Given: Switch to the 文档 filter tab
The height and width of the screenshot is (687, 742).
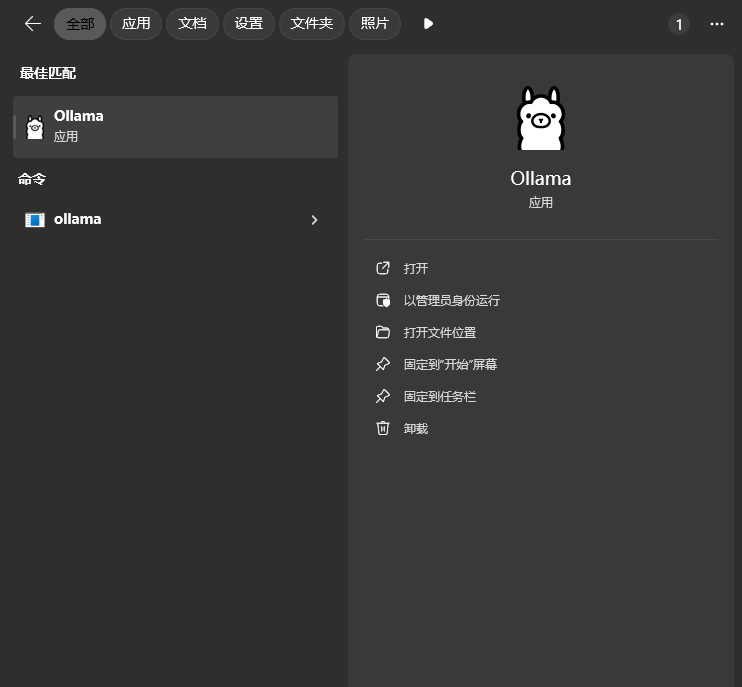Looking at the screenshot, I should tap(193, 24).
